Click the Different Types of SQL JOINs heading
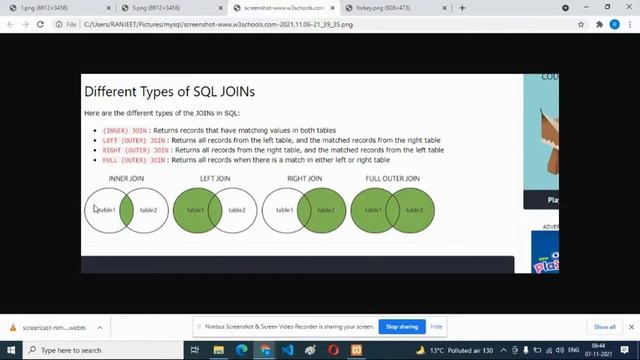The width and height of the screenshot is (640, 360). click(x=169, y=91)
